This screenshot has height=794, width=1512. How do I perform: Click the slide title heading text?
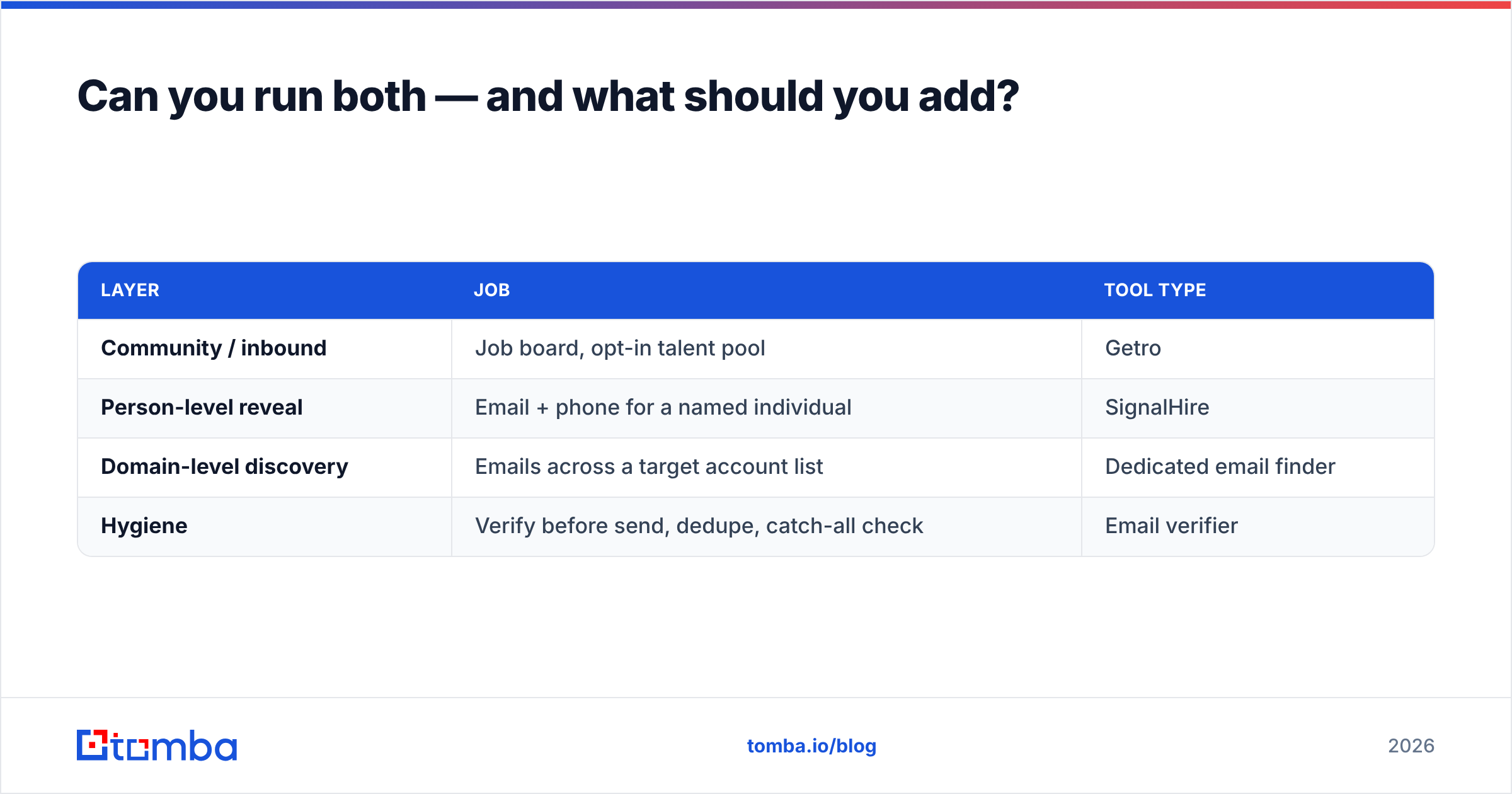coord(548,97)
